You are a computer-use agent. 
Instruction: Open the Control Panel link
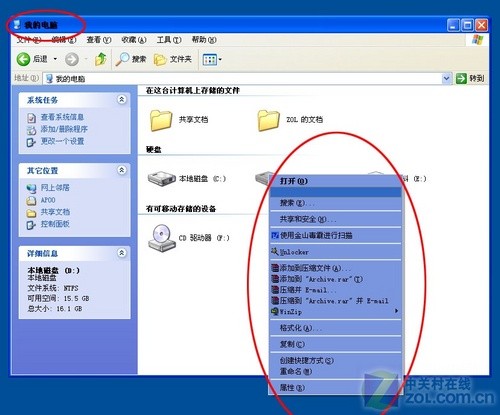[55, 224]
